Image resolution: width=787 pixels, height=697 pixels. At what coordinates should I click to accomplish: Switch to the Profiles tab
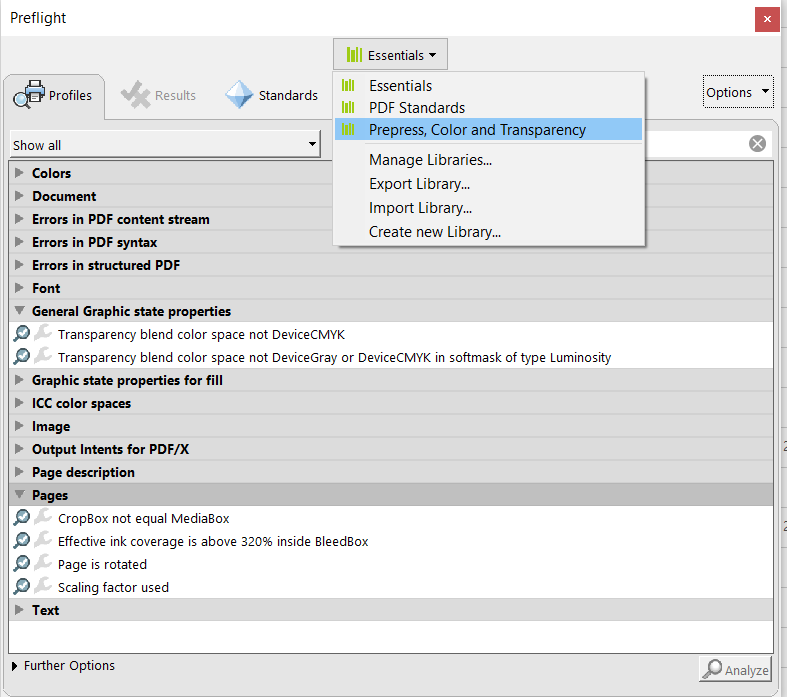(54, 96)
